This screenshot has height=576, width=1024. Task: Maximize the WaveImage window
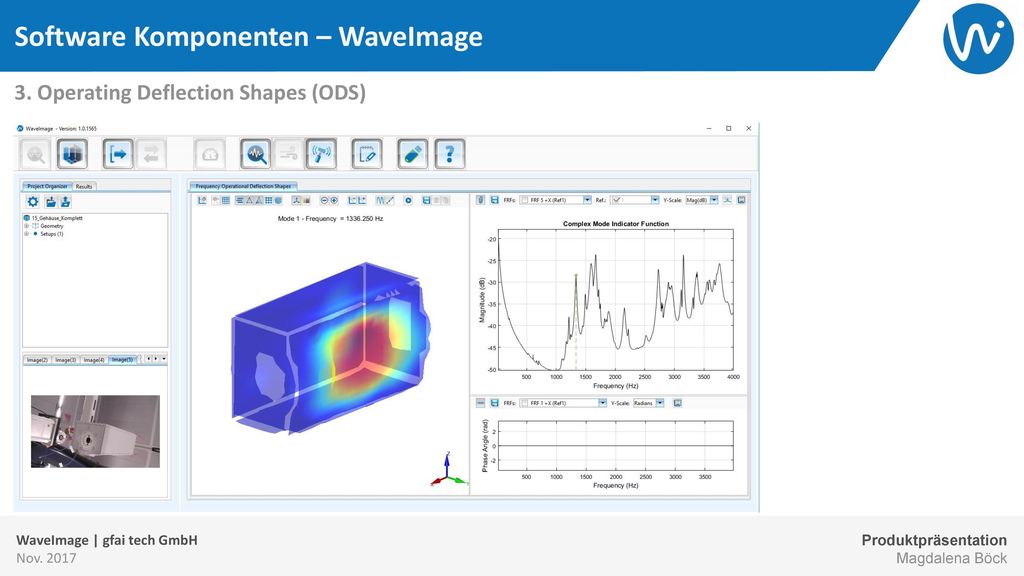tap(729, 129)
